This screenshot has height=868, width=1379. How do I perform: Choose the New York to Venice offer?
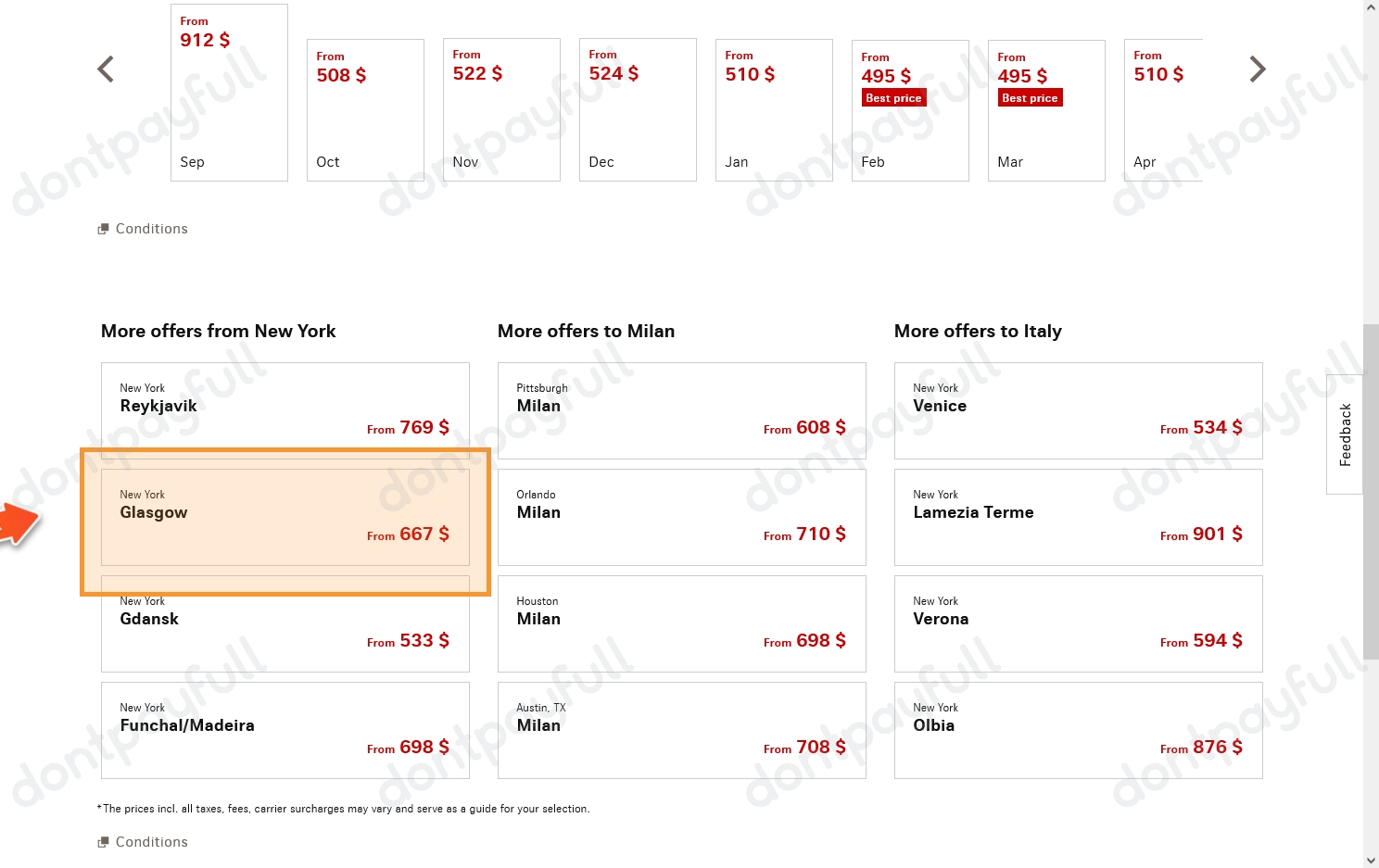pos(1078,410)
